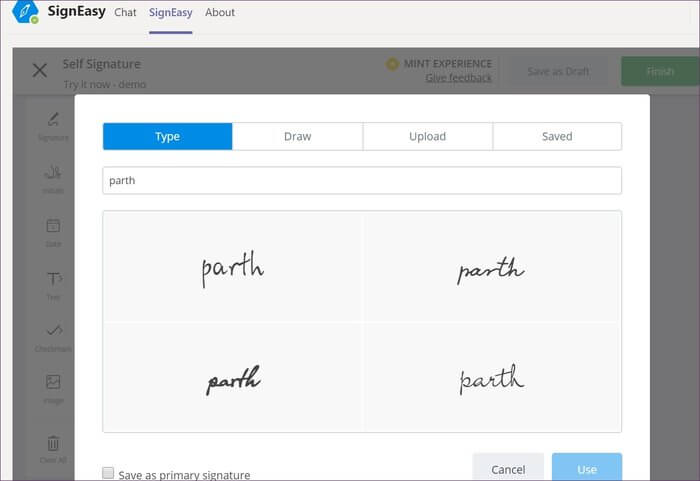
Task: Switch to the SignEasy tab
Action: coord(171,13)
